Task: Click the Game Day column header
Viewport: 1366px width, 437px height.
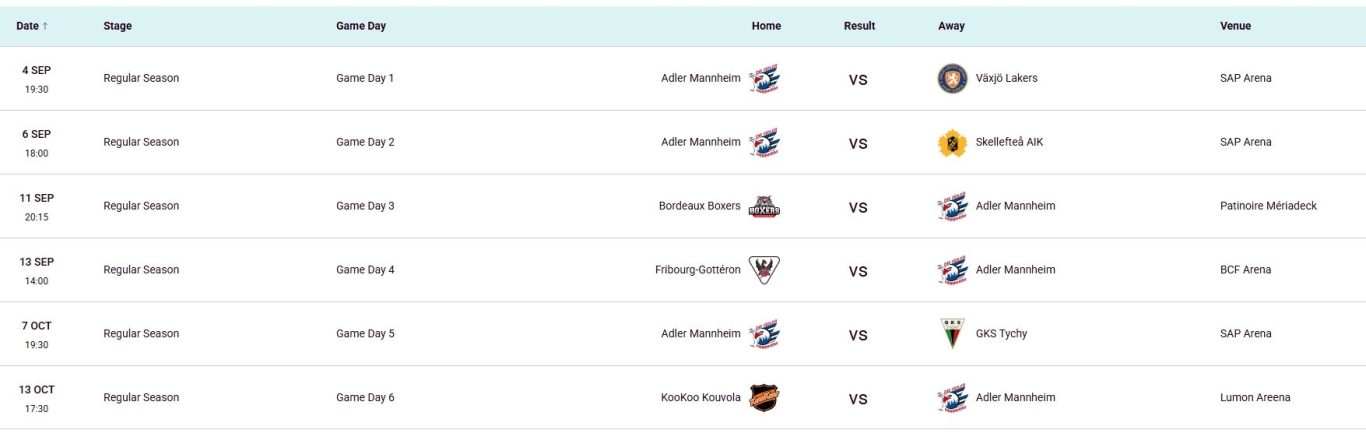Action: coord(361,26)
